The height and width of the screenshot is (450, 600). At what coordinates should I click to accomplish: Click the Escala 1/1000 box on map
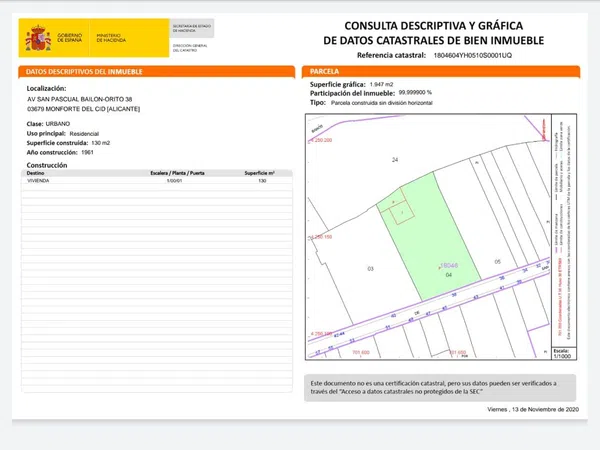(x=562, y=354)
